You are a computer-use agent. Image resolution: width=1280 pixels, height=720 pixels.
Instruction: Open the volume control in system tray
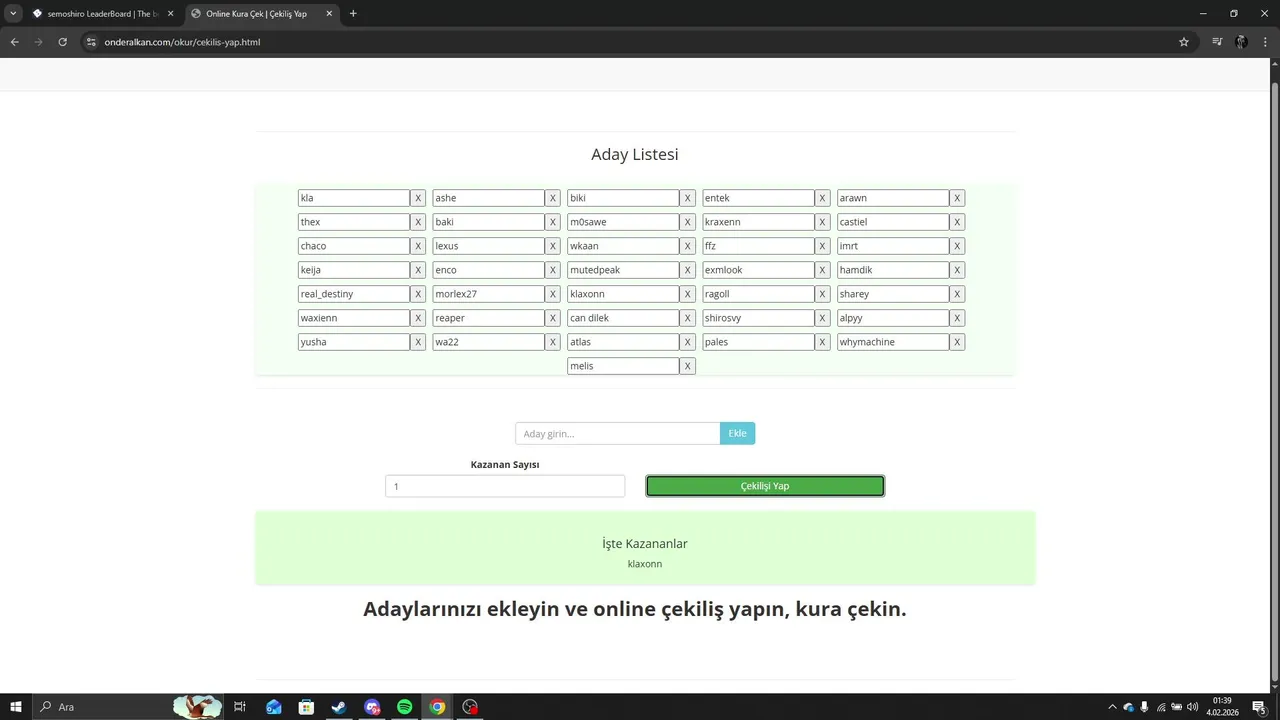coord(1192,707)
